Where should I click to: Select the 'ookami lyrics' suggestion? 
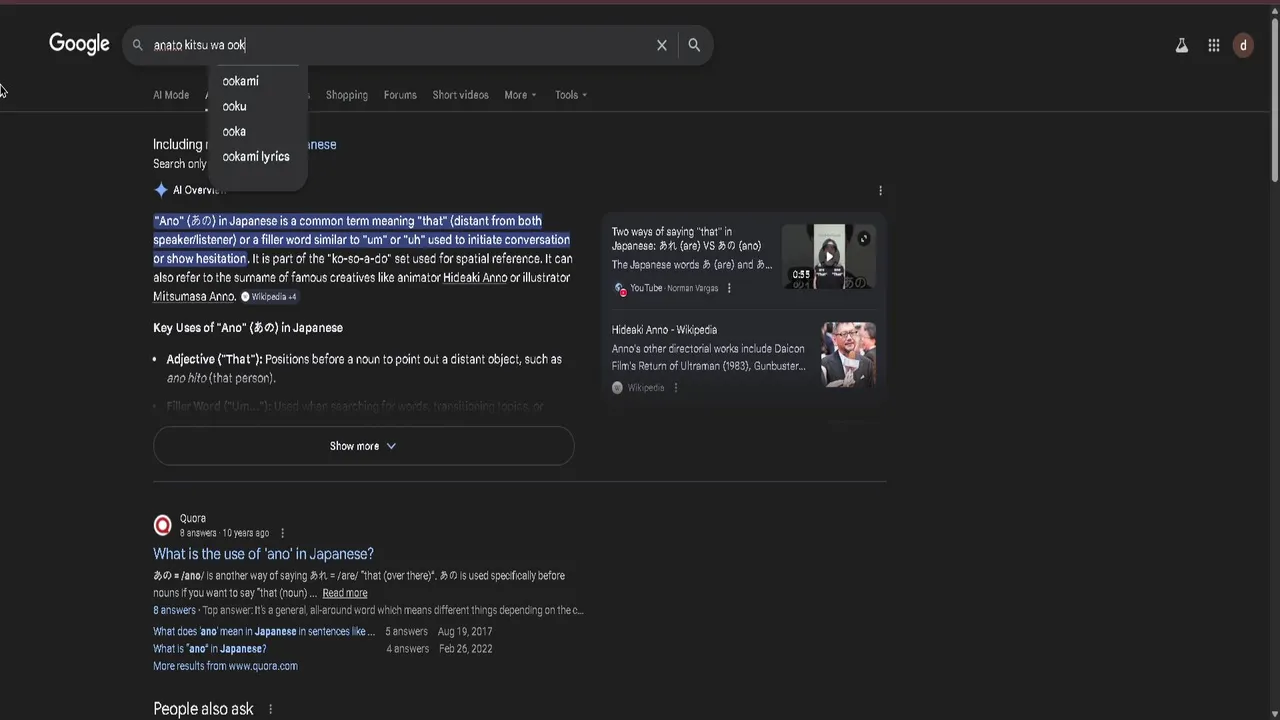(257, 156)
